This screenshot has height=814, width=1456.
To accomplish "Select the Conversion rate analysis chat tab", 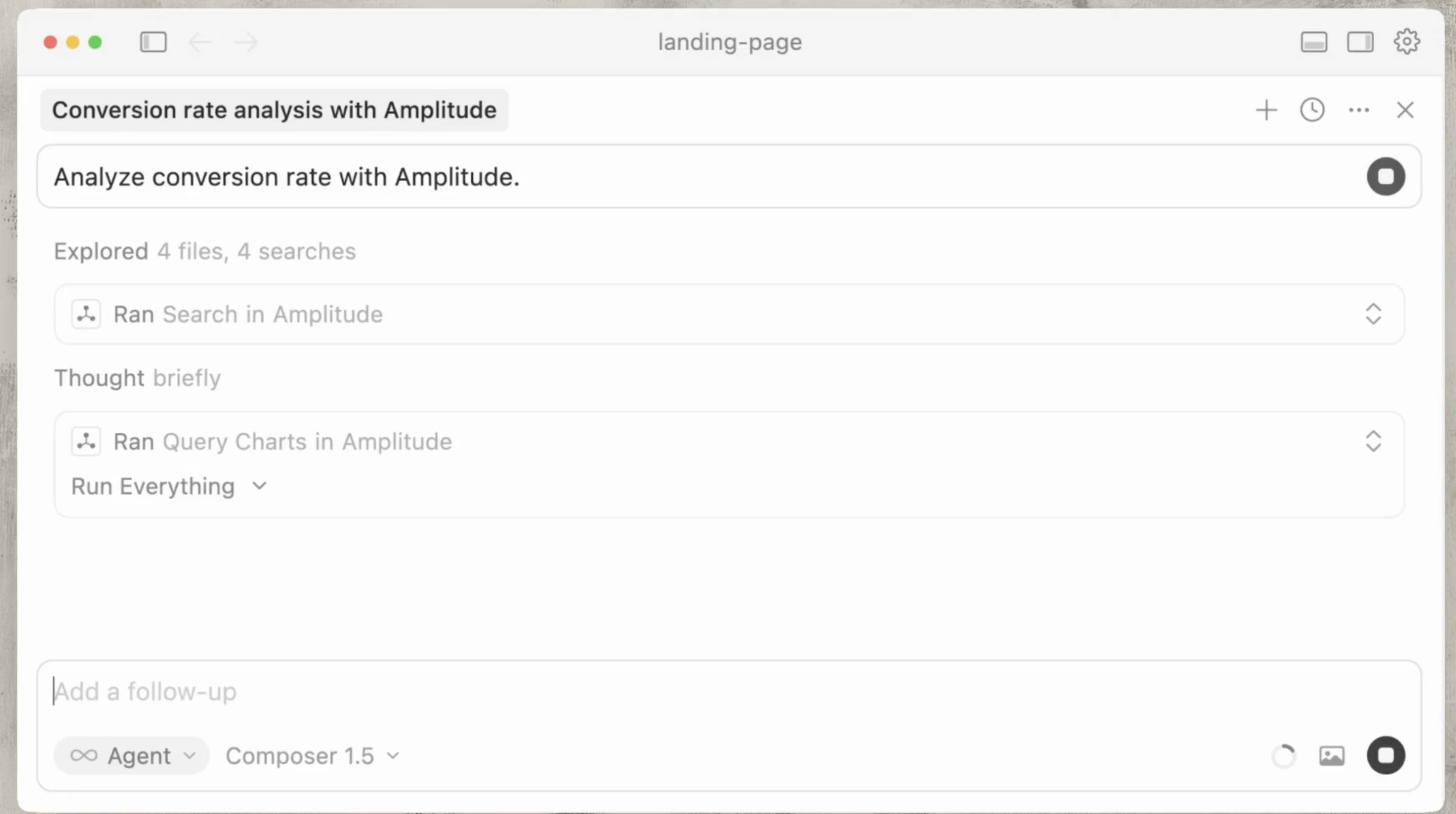I will pos(274,110).
